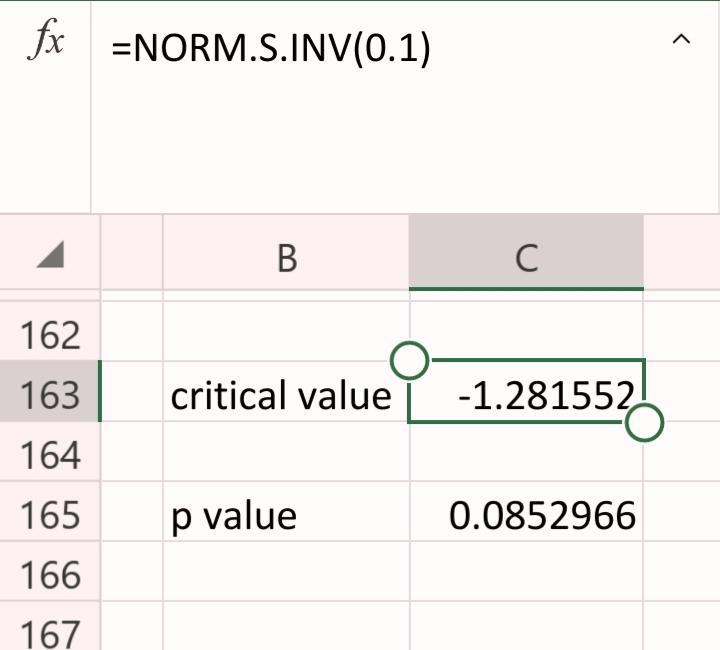Collapse the formula bar with the chevron

click(x=681, y=41)
